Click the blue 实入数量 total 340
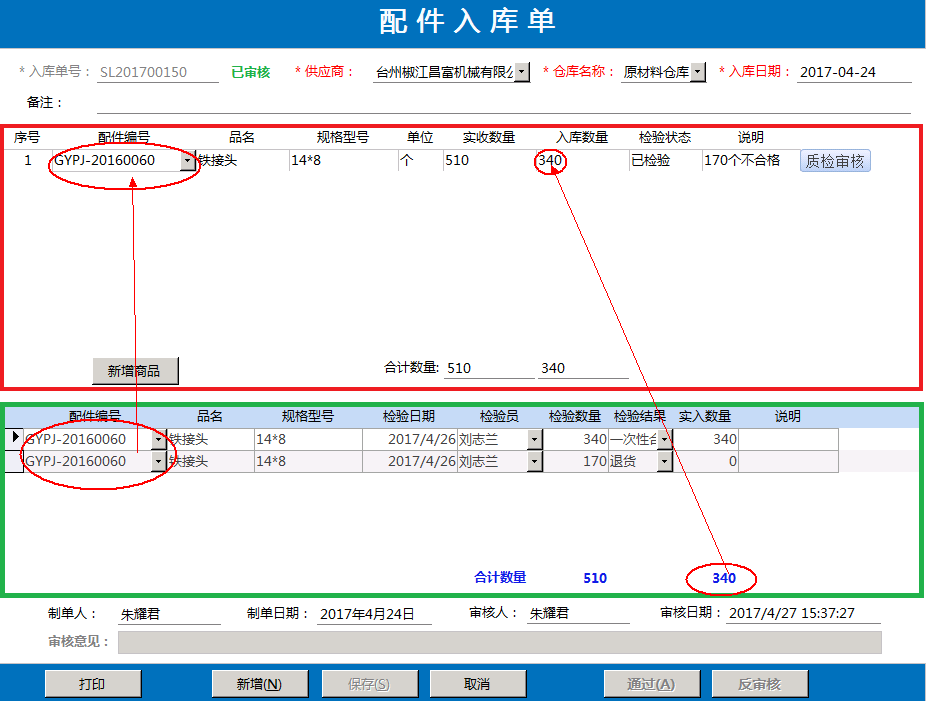The width and height of the screenshot is (926, 701). 723,578
